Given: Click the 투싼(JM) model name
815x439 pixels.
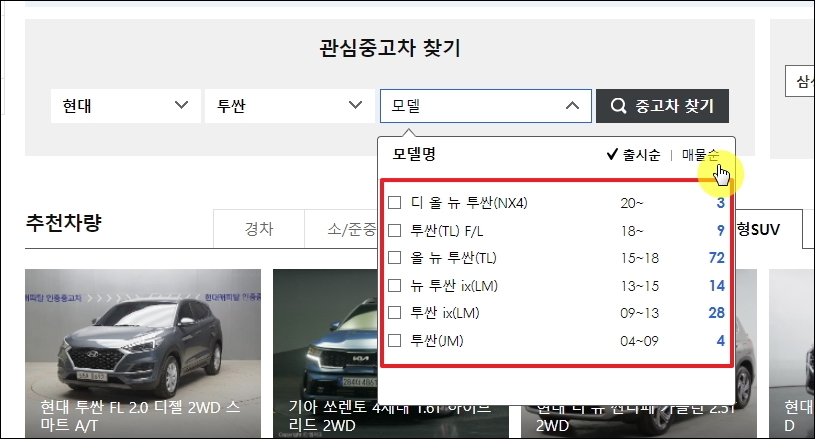Looking at the screenshot, I should coord(437,340).
